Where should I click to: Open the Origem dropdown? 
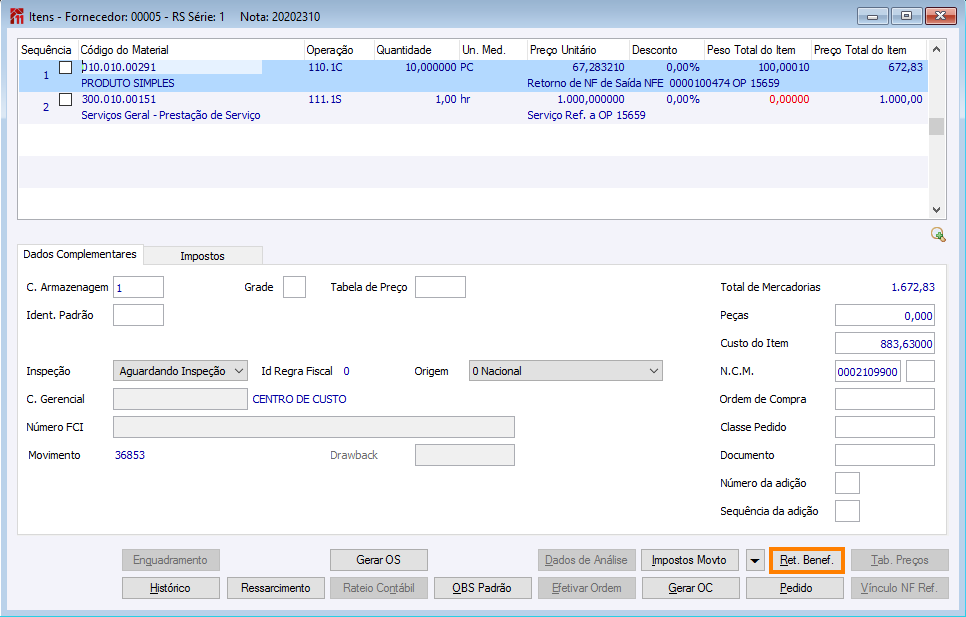[566, 371]
